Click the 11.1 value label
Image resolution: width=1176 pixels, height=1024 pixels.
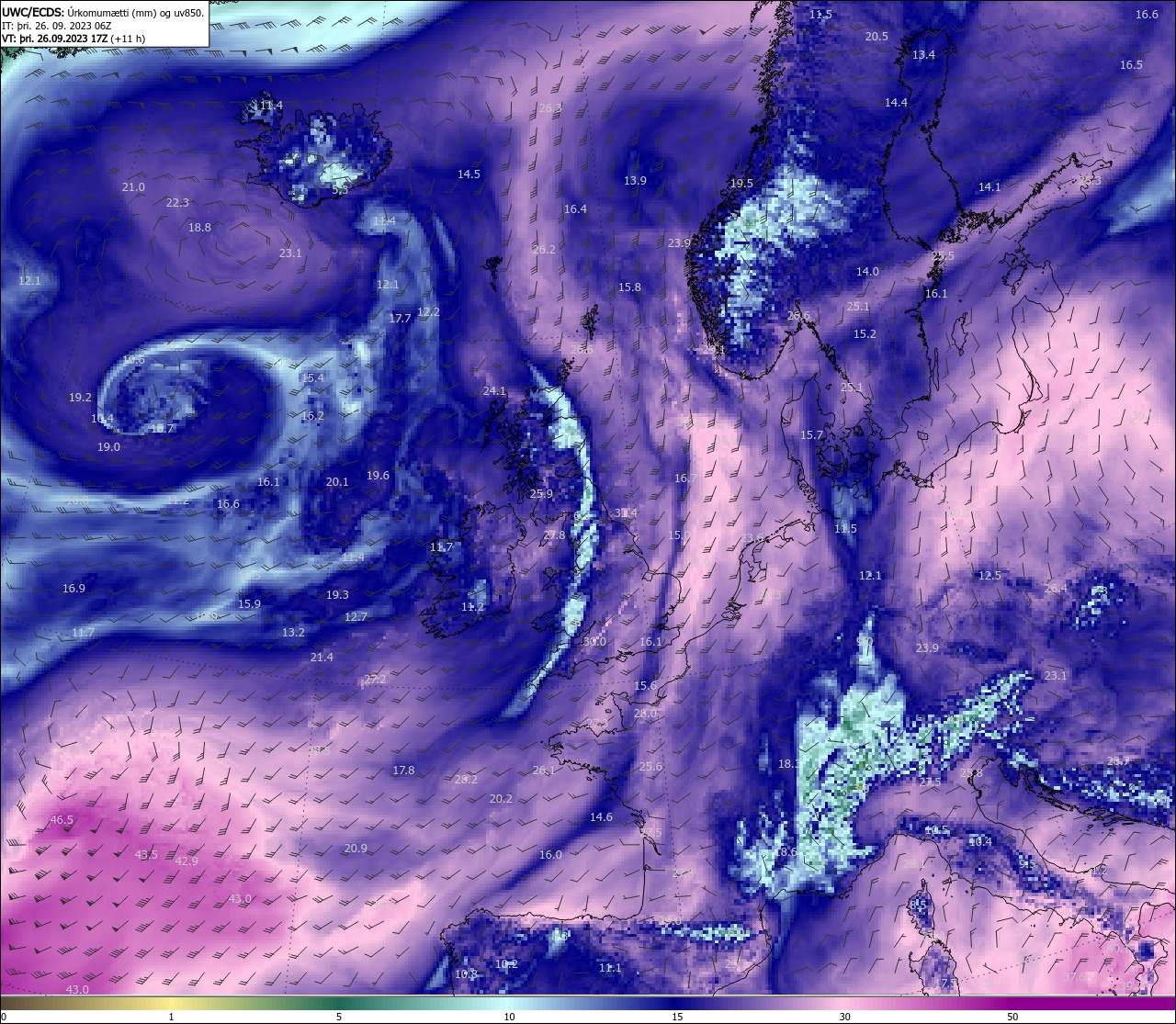(x=610, y=968)
